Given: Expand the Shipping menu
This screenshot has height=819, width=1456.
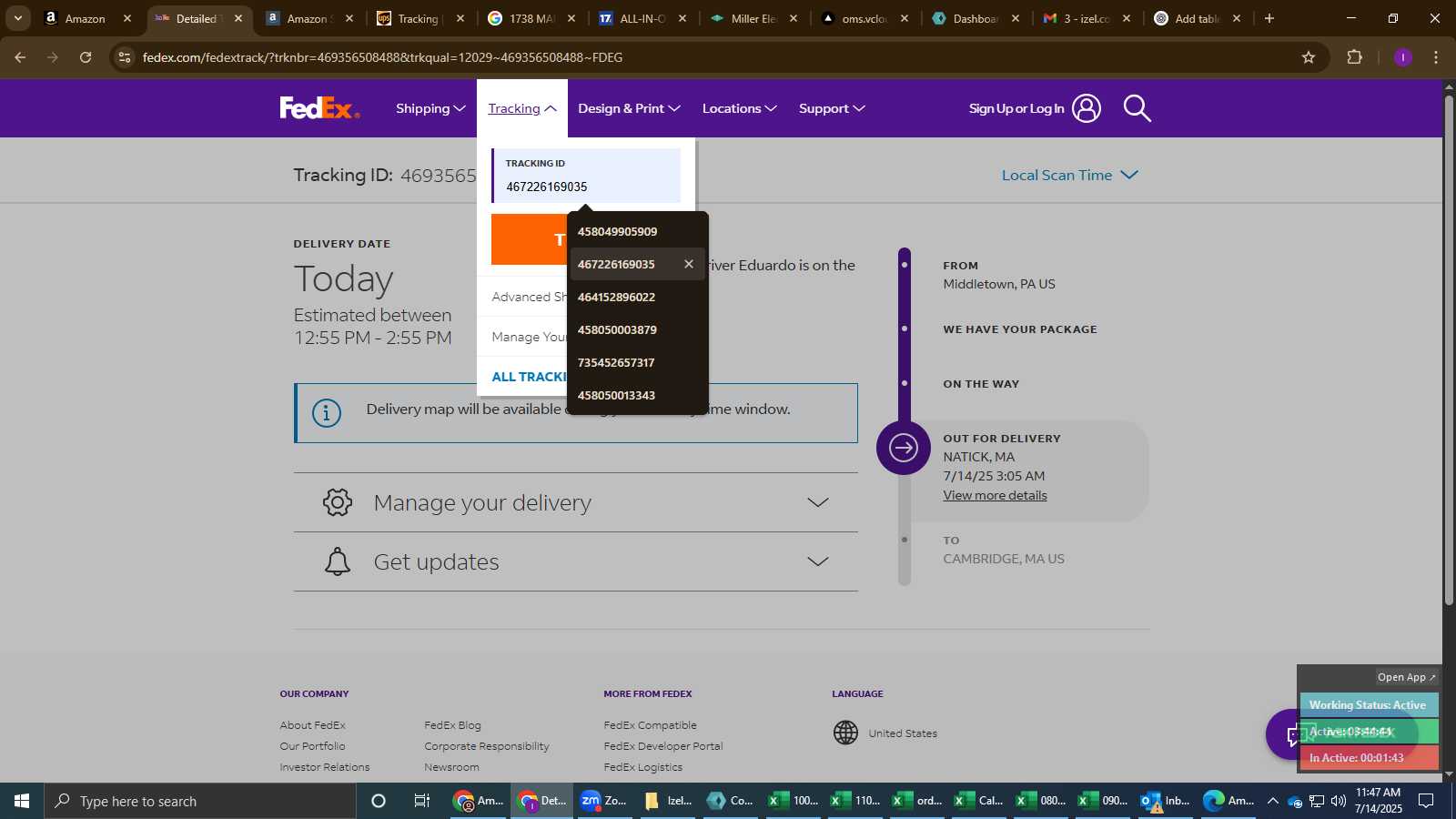Looking at the screenshot, I should coord(430,108).
